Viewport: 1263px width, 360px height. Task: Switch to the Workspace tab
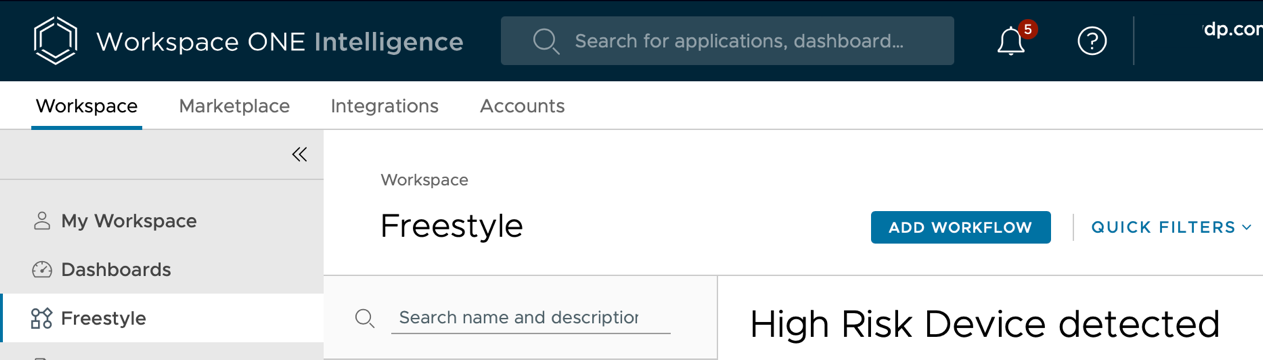86,106
